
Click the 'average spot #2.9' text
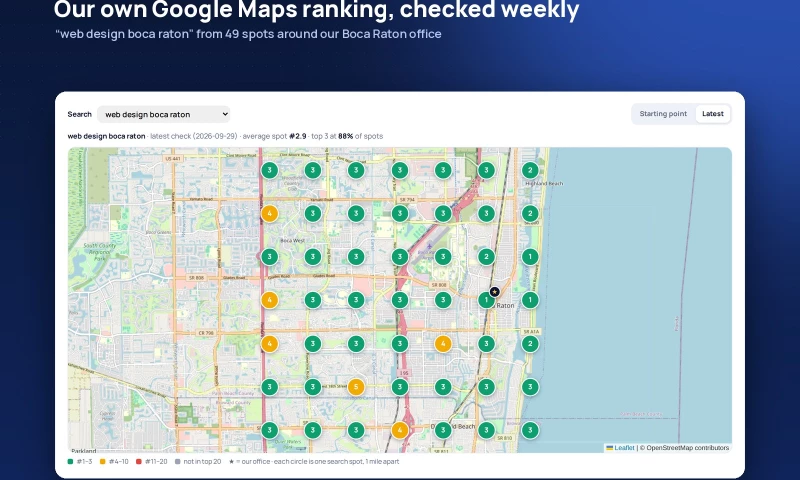[x=274, y=136]
